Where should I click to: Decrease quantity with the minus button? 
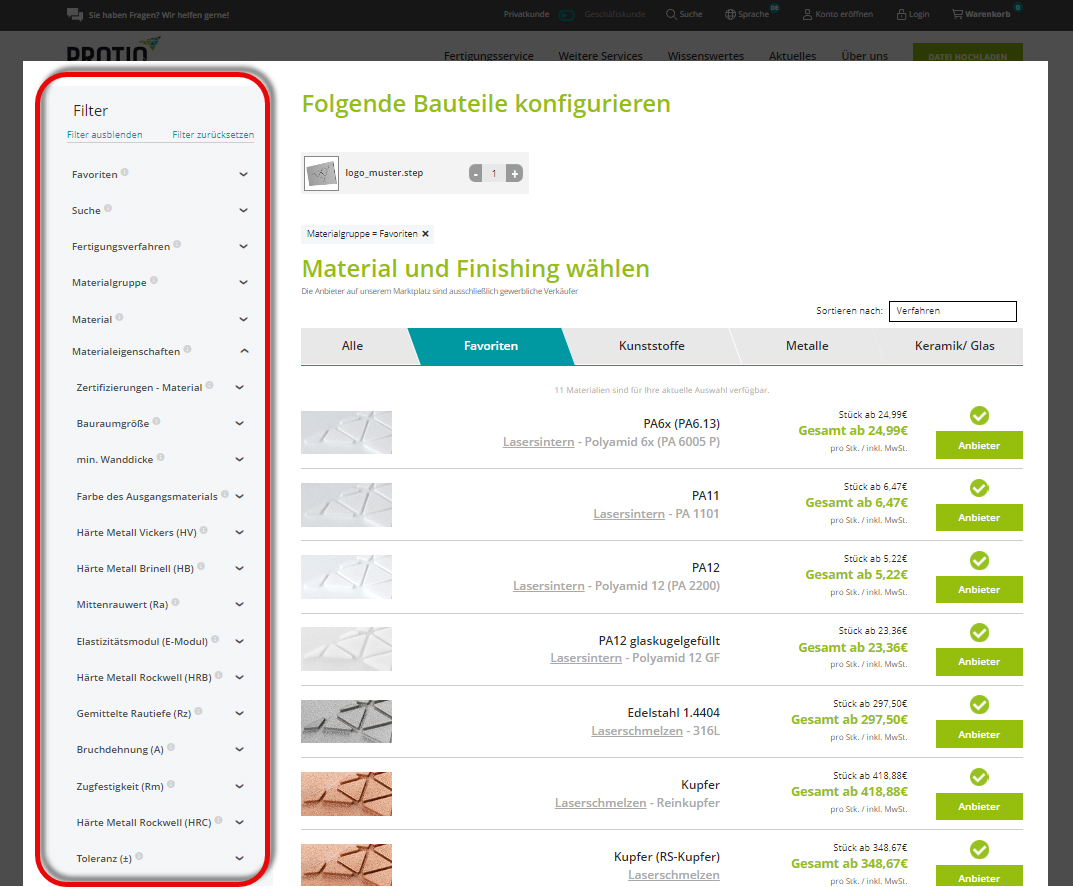tap(476, 174)
